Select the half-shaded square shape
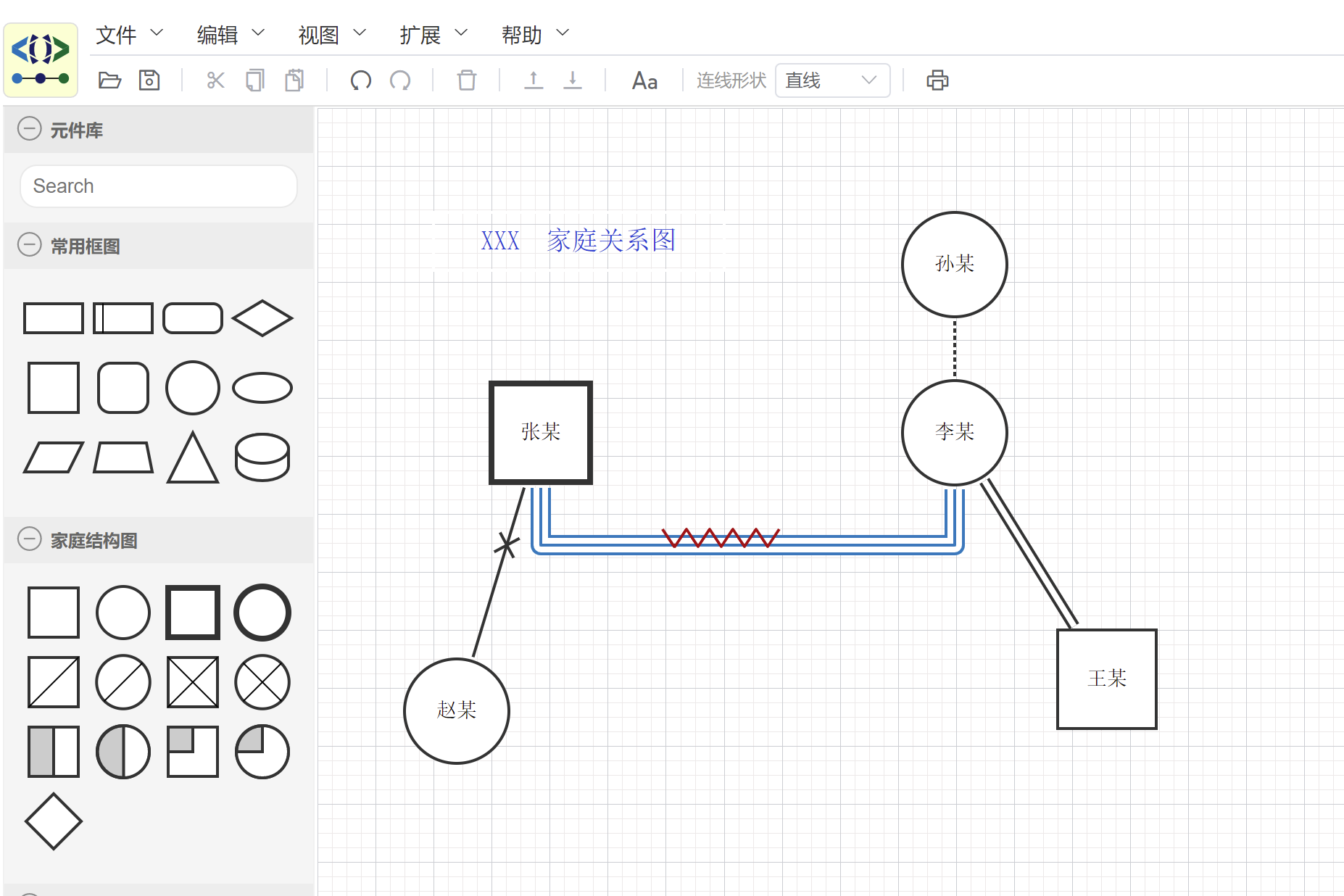Screen dimensions: 1344x896 [x=54, y=752]
